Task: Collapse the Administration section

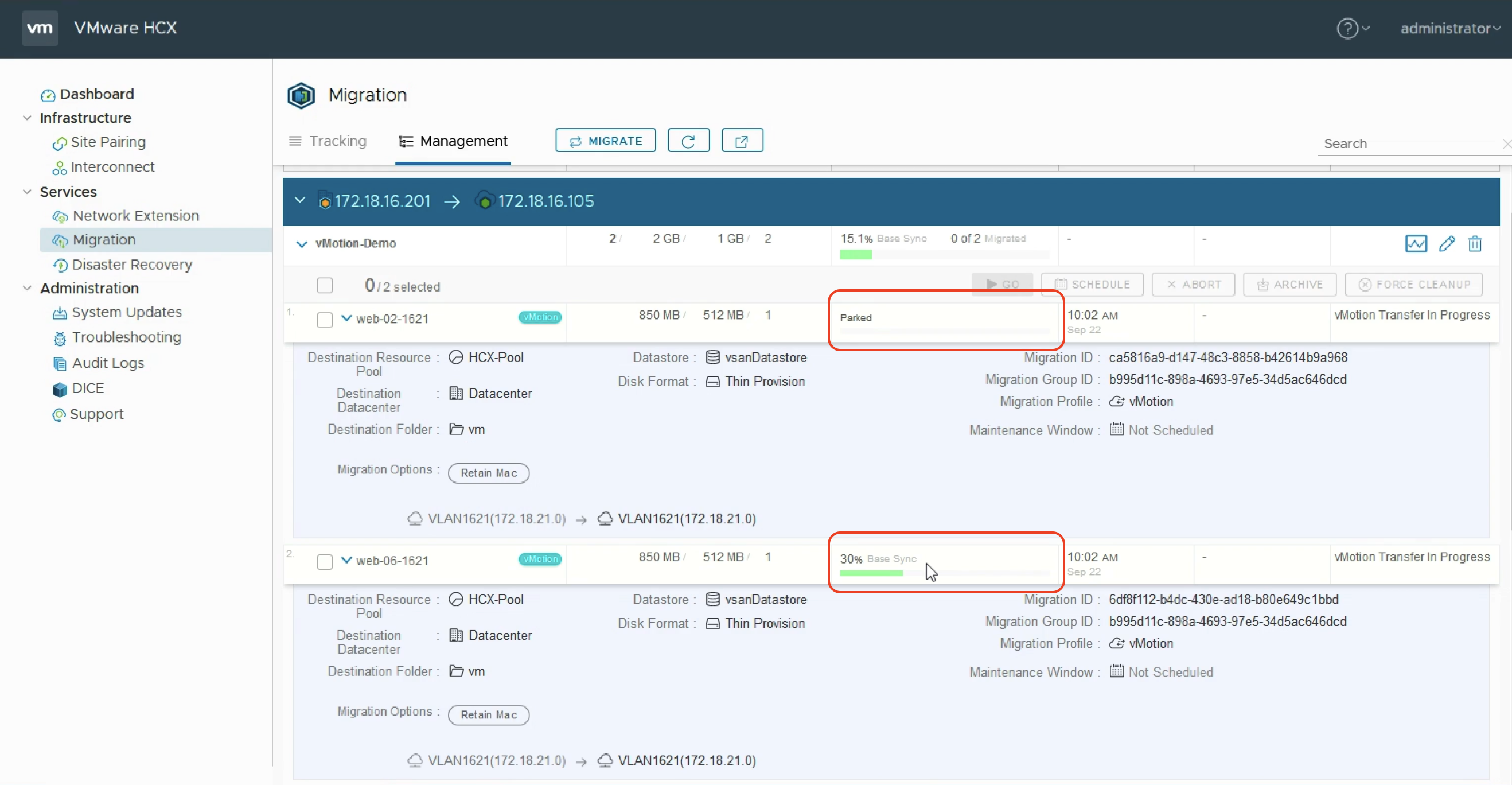Action: pos(27,287)
